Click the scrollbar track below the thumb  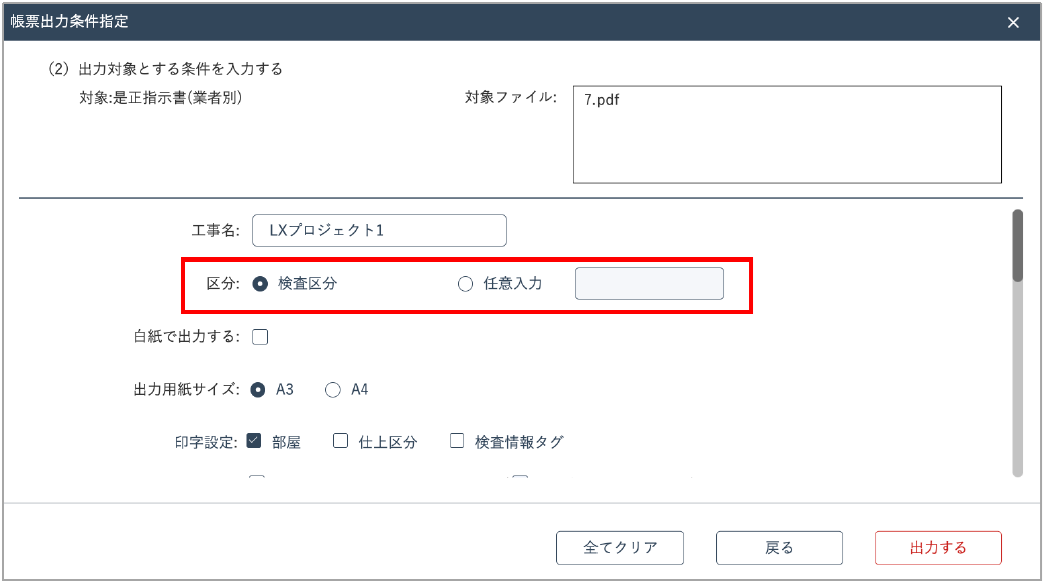[x=1017, y=380]
